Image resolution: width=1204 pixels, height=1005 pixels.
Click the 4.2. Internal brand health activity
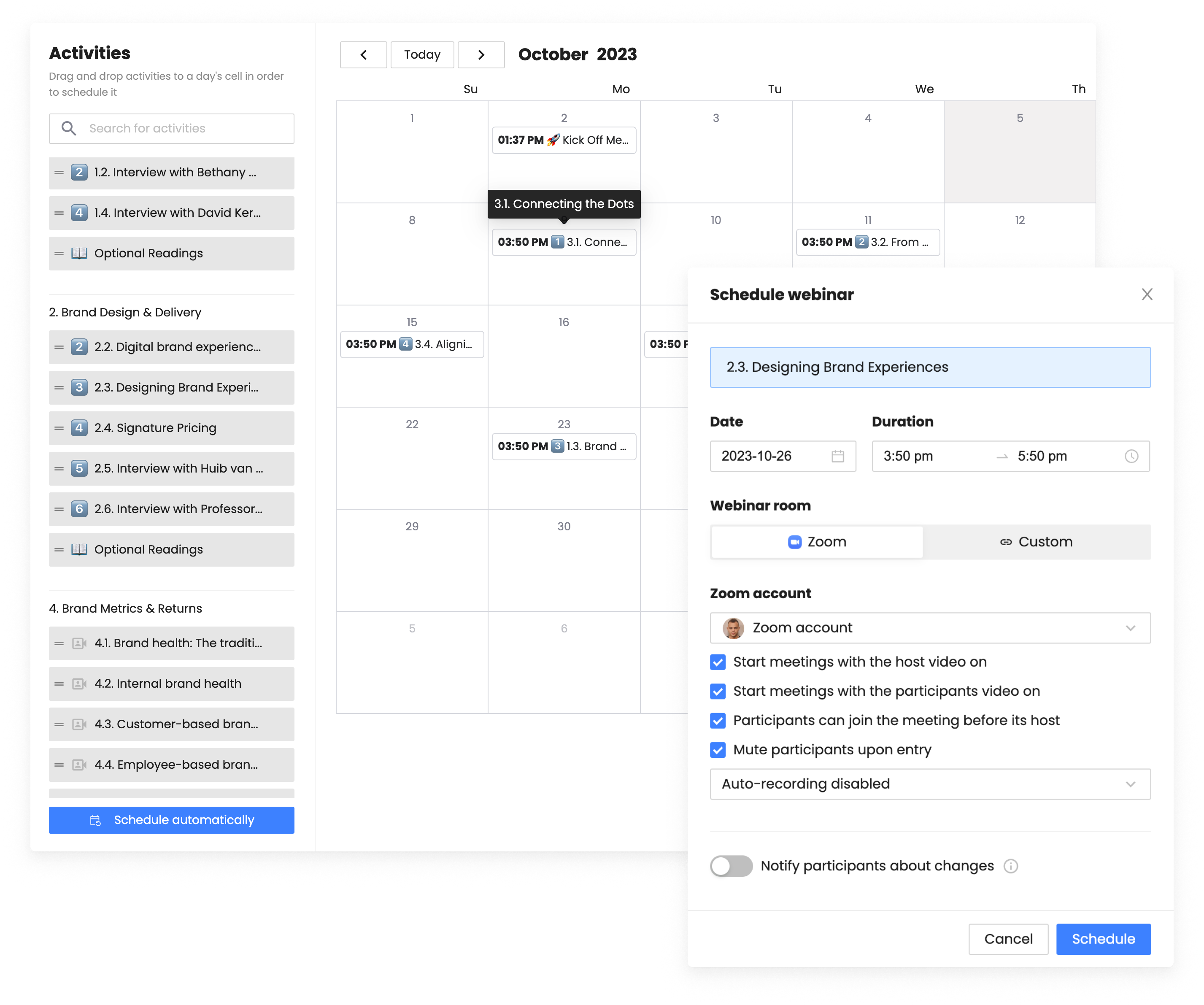(171, 684)
